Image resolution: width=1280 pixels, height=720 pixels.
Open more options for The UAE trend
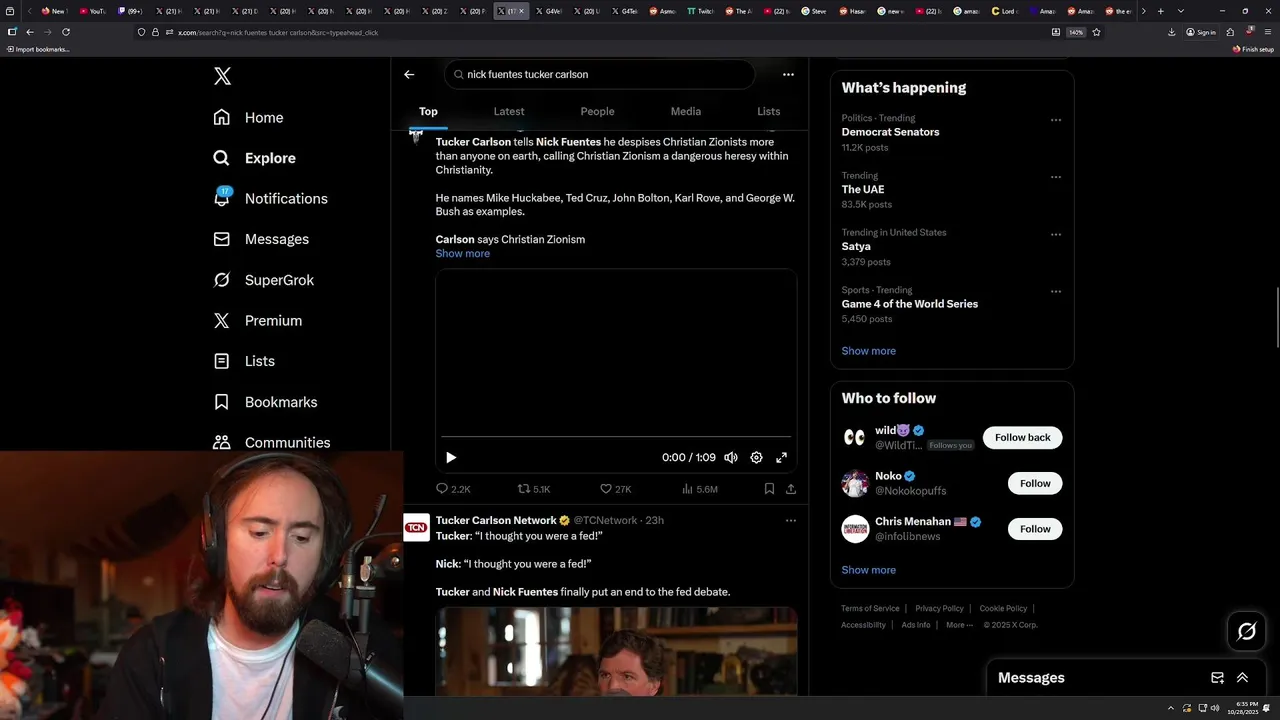[1056, 177]
